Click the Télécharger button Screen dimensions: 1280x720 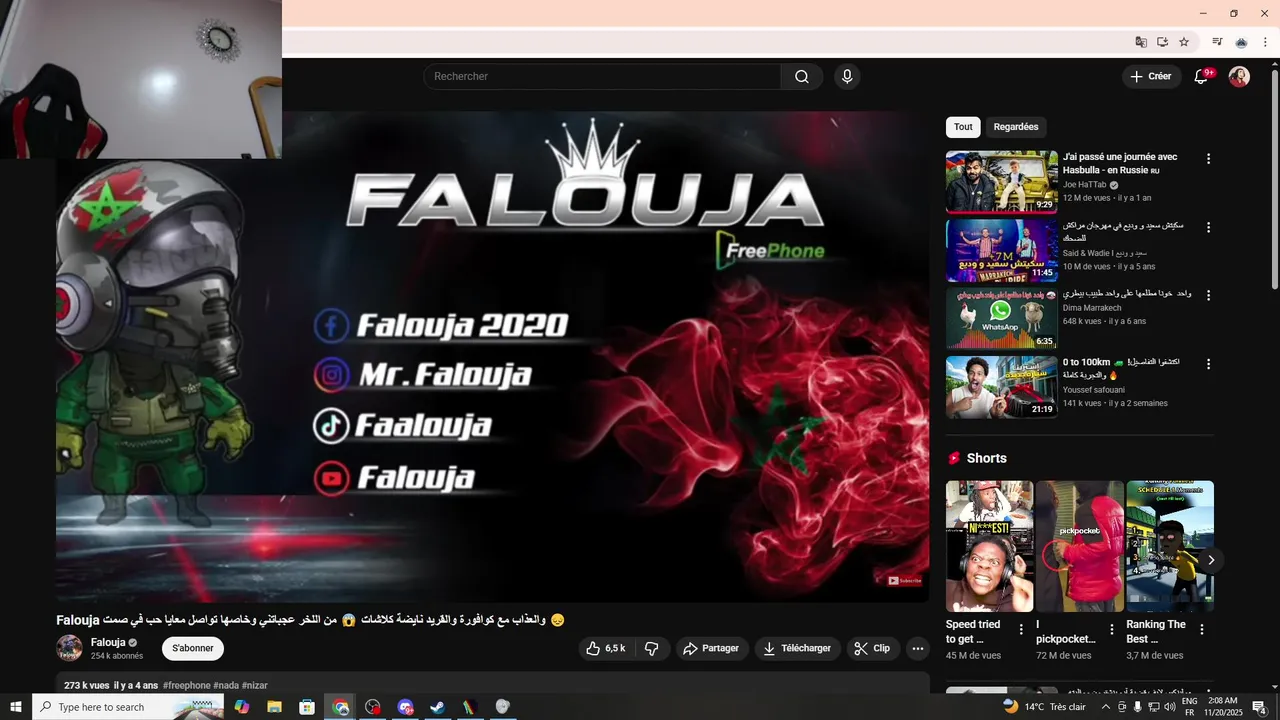pyautogui.click(x=798, y=648)
